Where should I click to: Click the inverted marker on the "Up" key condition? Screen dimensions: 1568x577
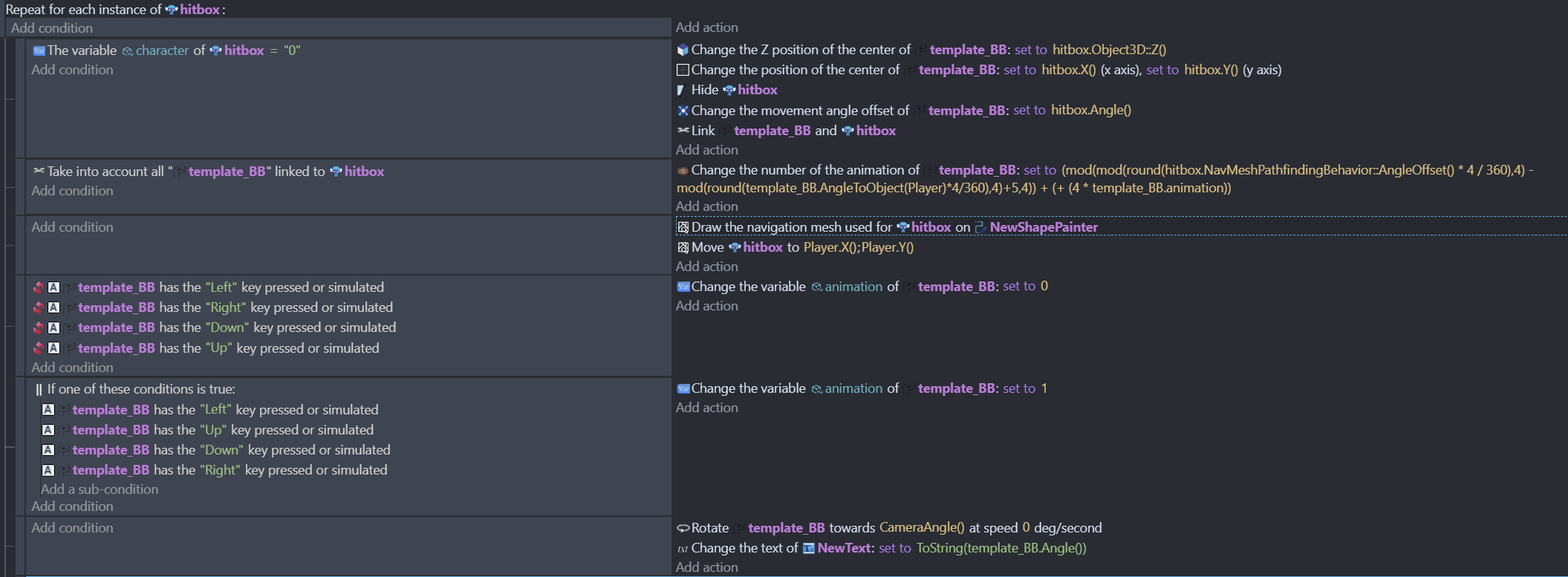[x=38, y=348]
